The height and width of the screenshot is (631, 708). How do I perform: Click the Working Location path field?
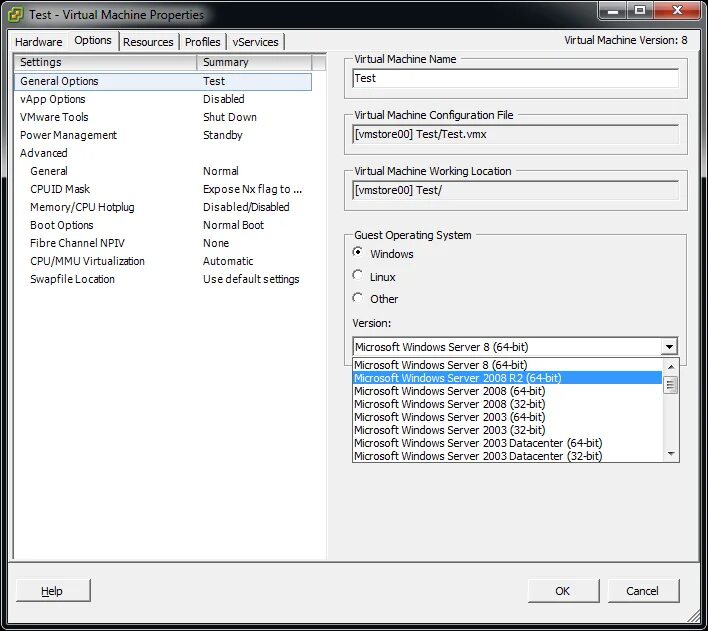point(515,191)
